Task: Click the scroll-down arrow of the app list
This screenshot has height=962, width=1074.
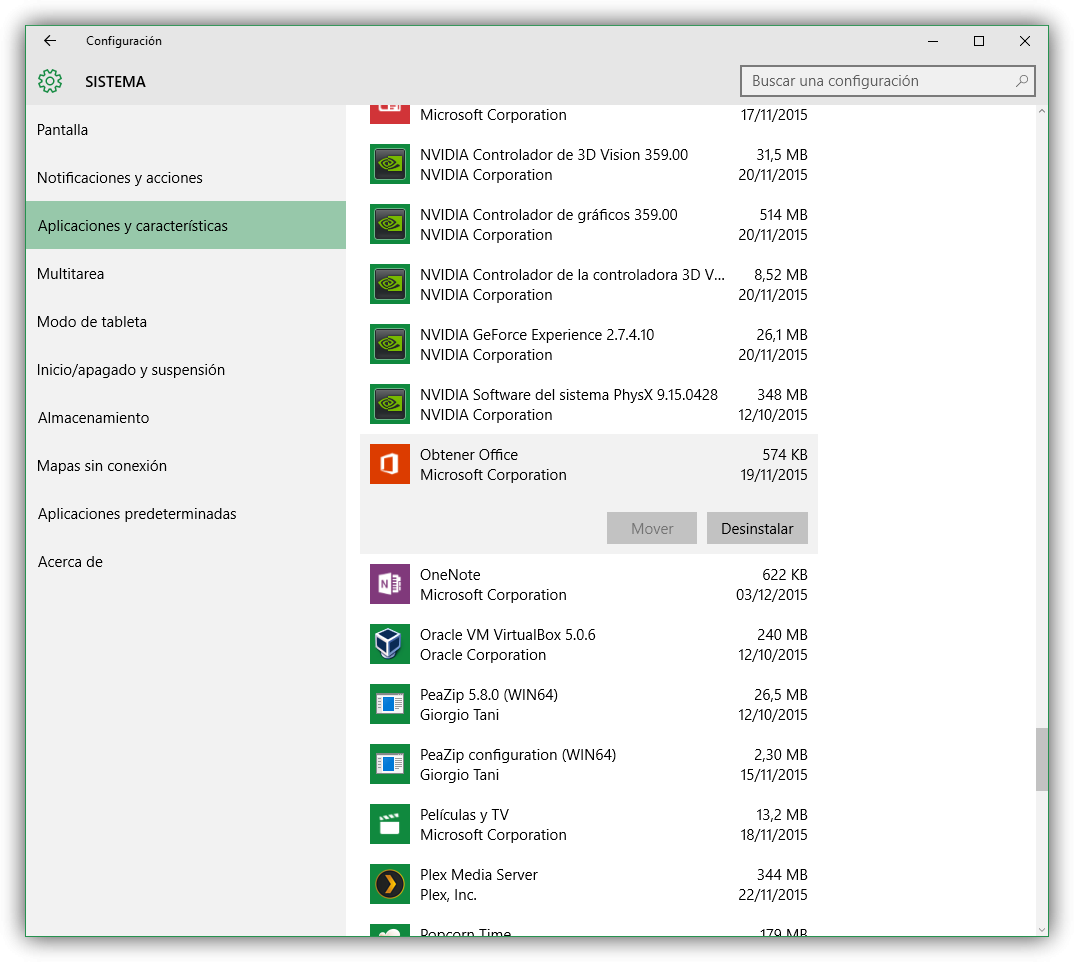Action: click(x=1042, y=930)
